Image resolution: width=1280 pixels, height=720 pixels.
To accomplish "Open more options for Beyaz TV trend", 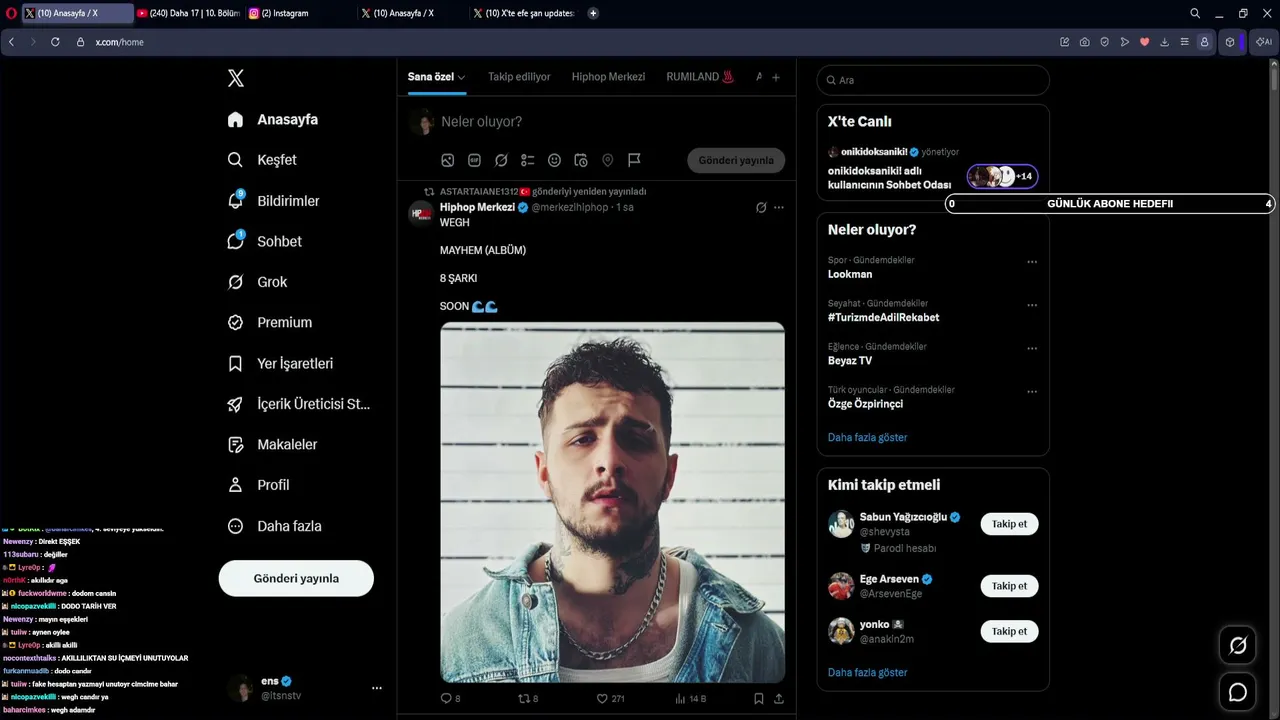I will click(1032, 348).
